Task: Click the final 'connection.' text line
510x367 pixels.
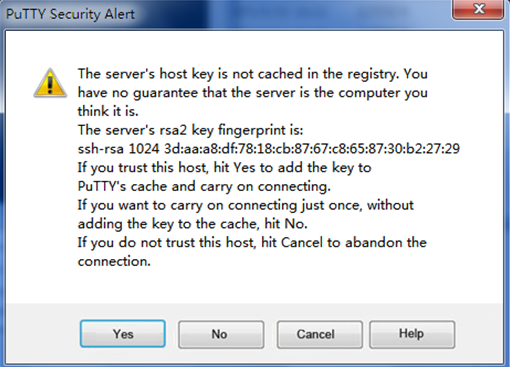Action: tap(114, 261)
